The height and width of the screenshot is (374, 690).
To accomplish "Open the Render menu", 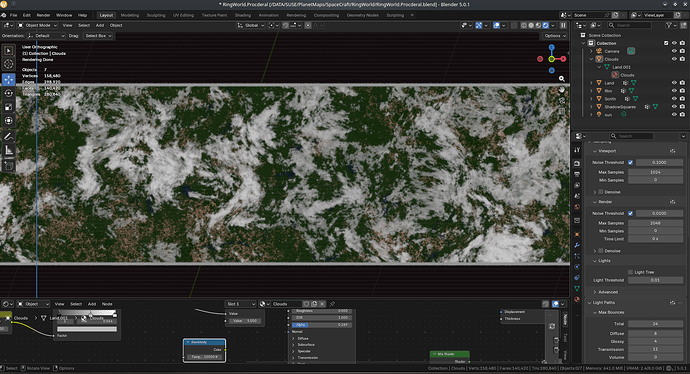I will click(x=43, y=15).
